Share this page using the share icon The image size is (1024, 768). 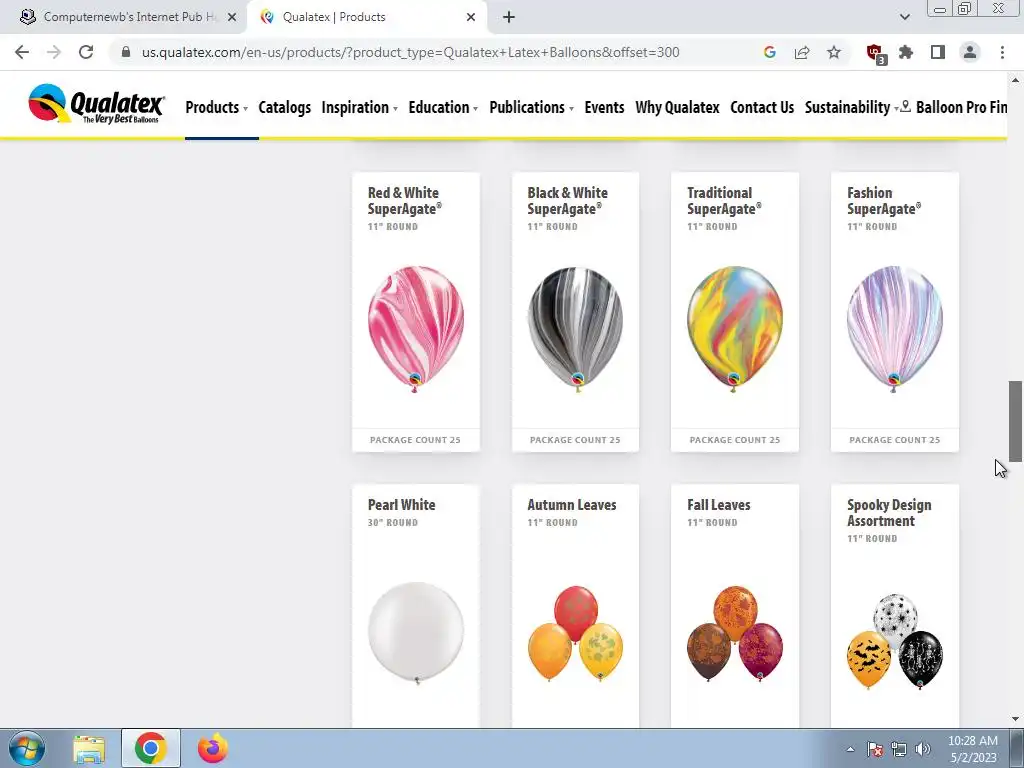tap(802, 52)
